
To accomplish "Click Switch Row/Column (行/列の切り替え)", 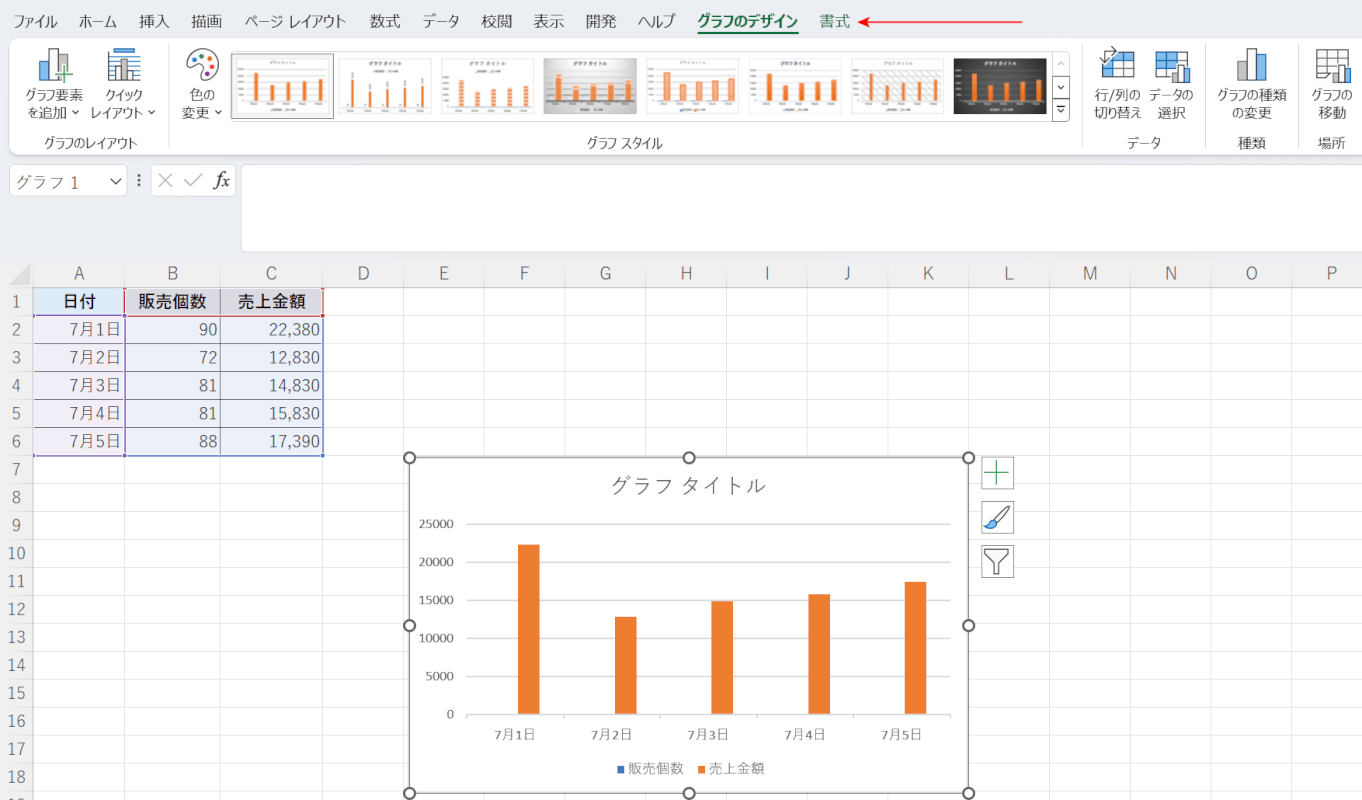I will (x=1117, y=85).
